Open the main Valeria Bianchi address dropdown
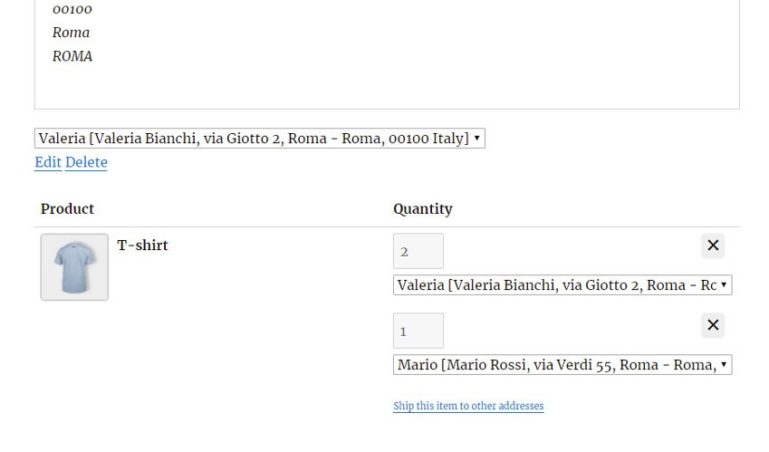This screenshot has width=769, height=452. 259,138
